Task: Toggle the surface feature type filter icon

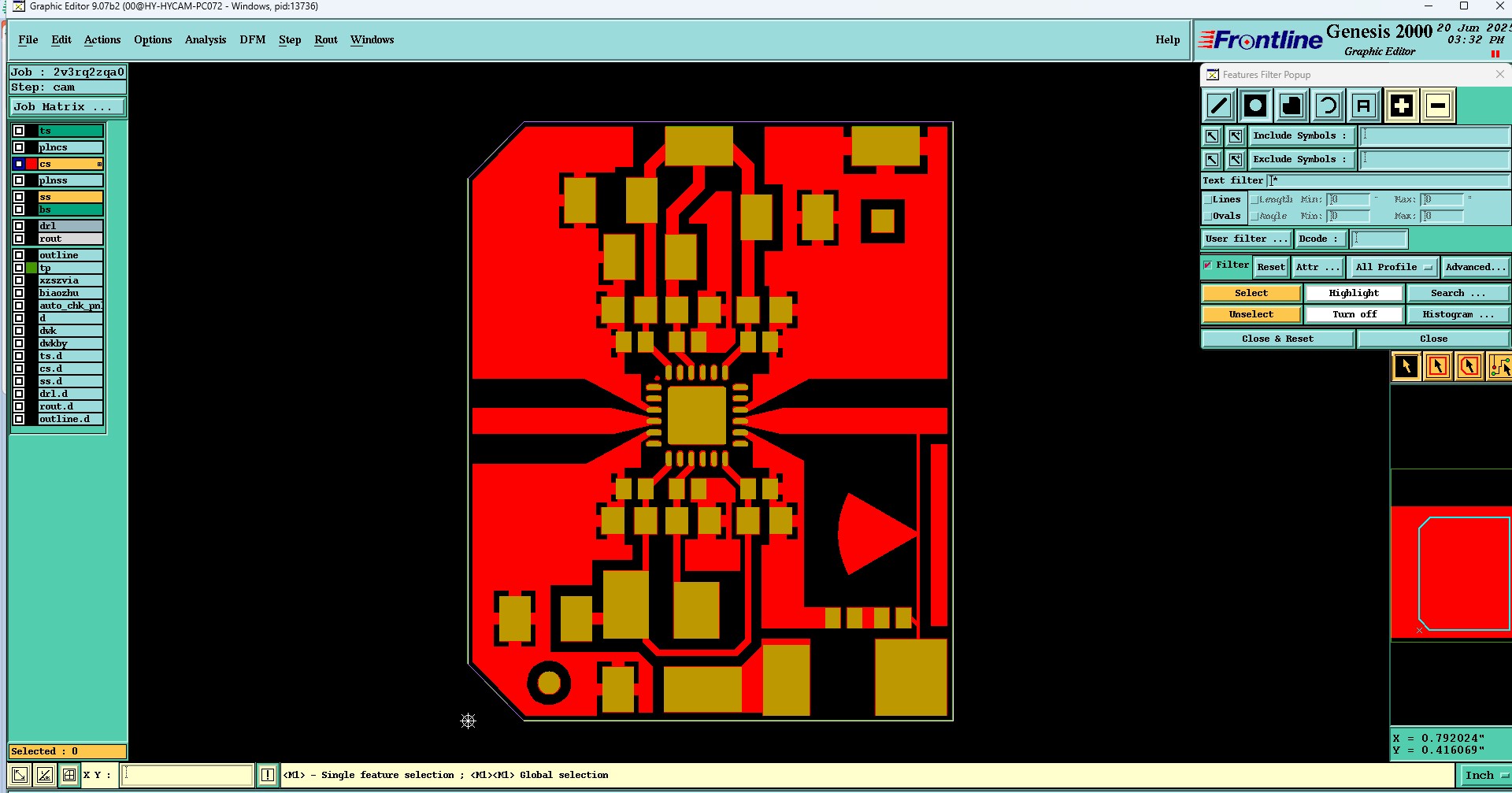Action: pos(1291,106)
